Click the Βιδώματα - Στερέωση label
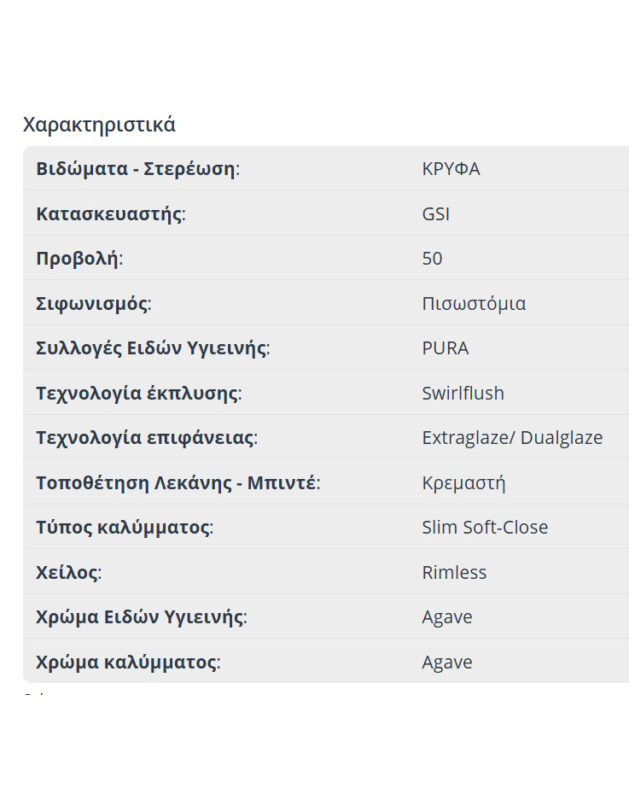 137,169
